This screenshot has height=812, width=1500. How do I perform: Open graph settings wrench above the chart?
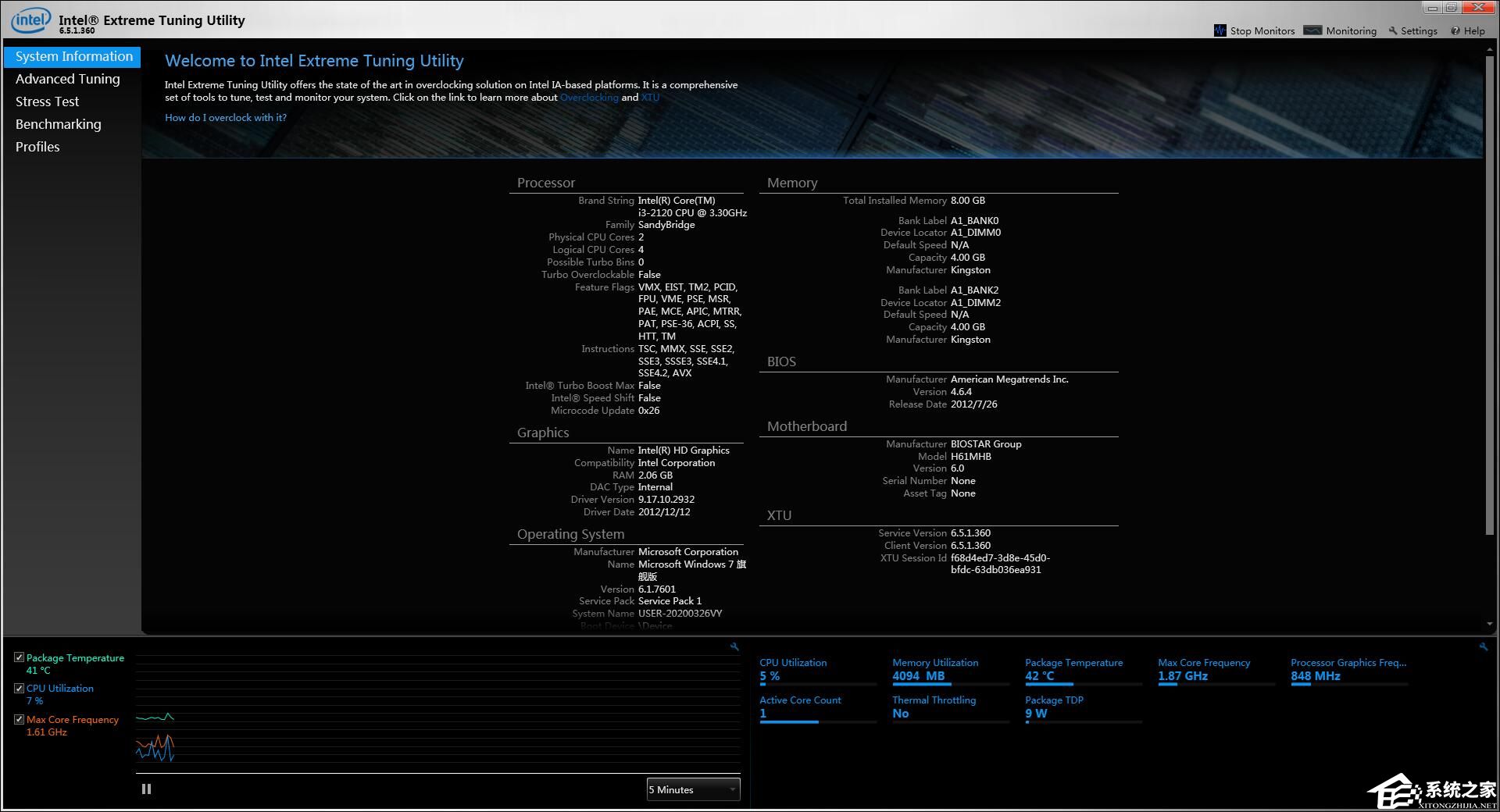click(734, 646)
